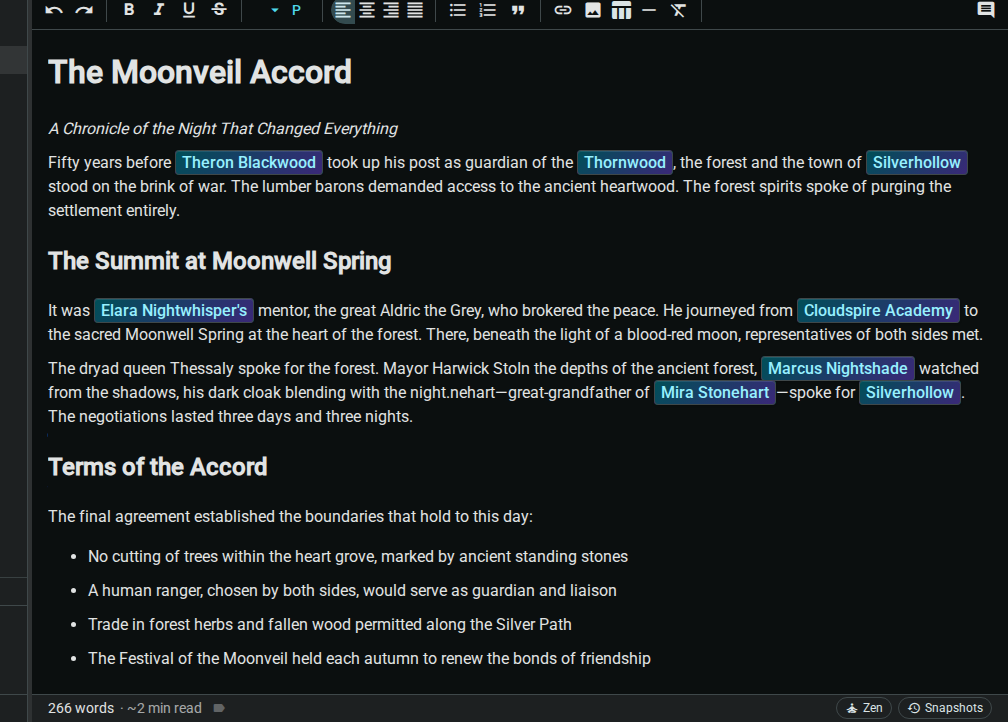Click Silverhollow link after 'spoke for'

910,393
